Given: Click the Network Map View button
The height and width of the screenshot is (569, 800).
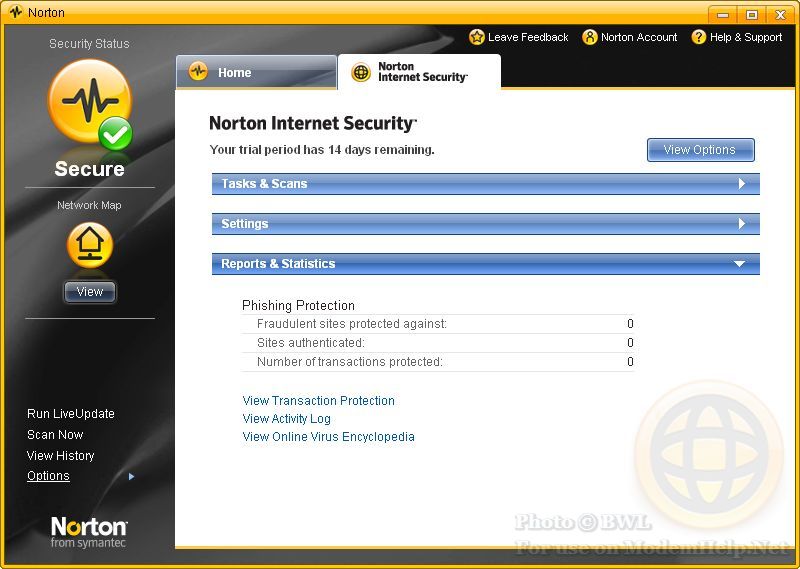Looking at the screenshot, I should [90, 292].
